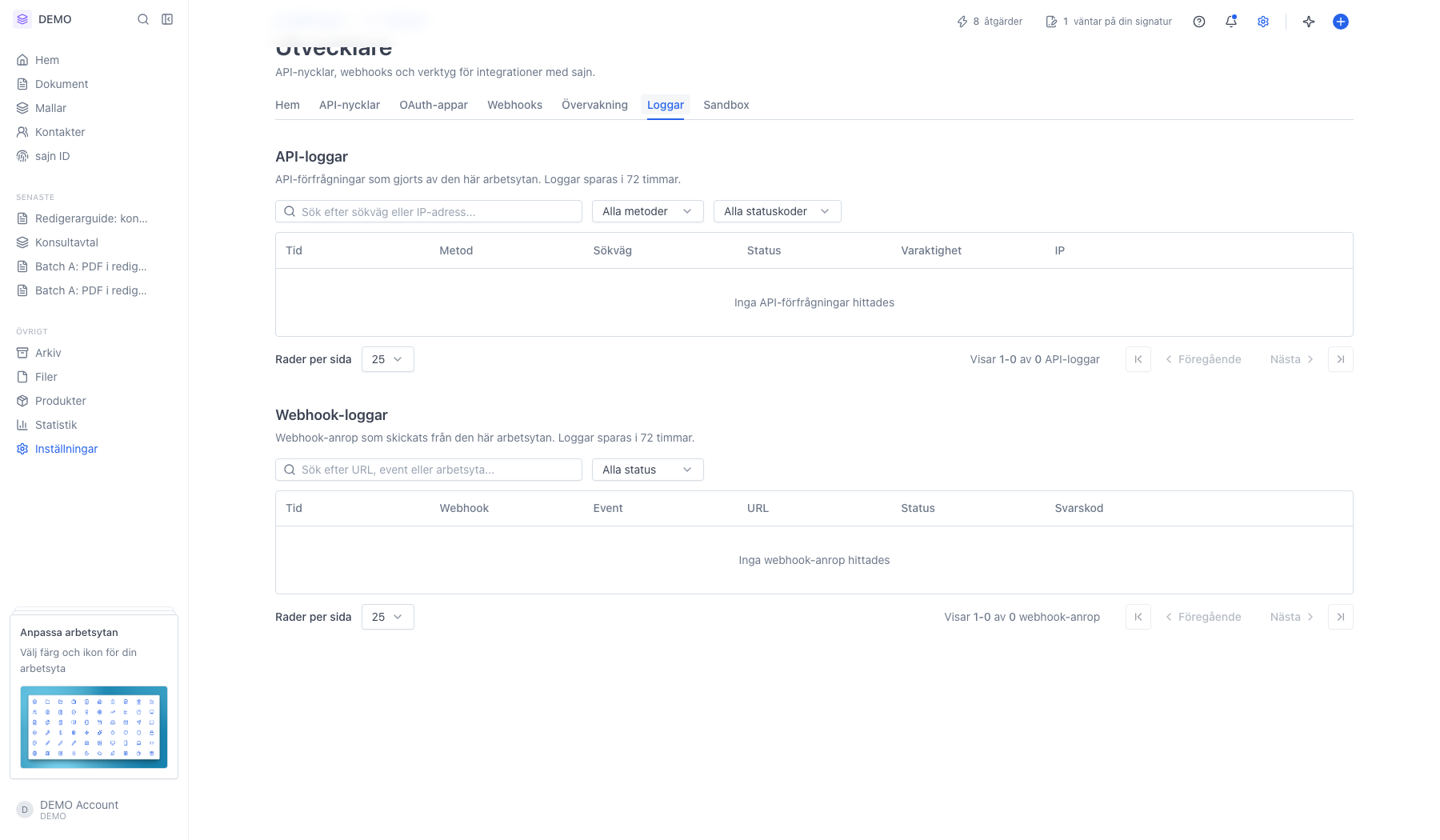Open settings gear icon in top bar

pos(1263,22)
